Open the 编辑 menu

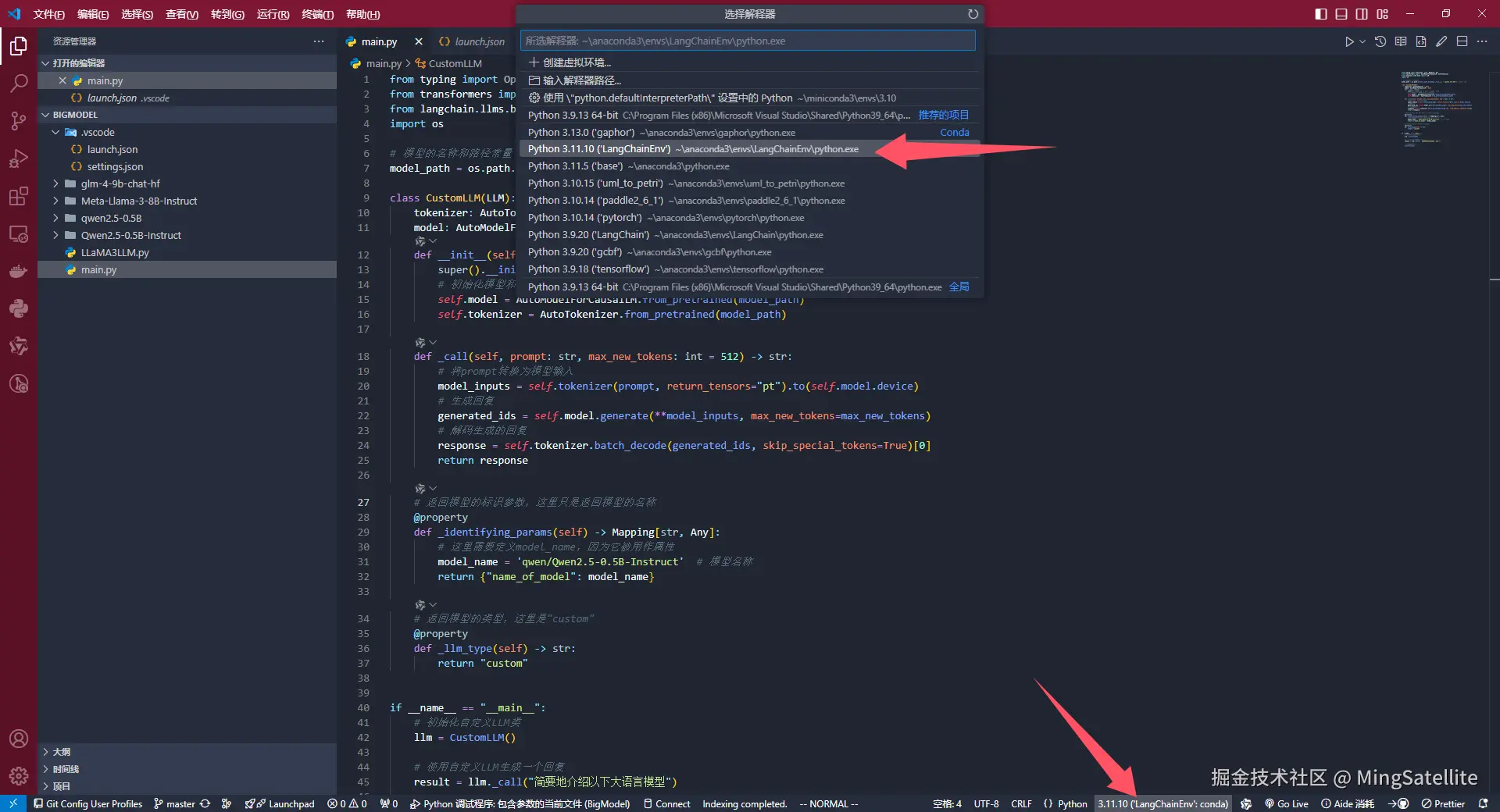[x=93, y=14]
